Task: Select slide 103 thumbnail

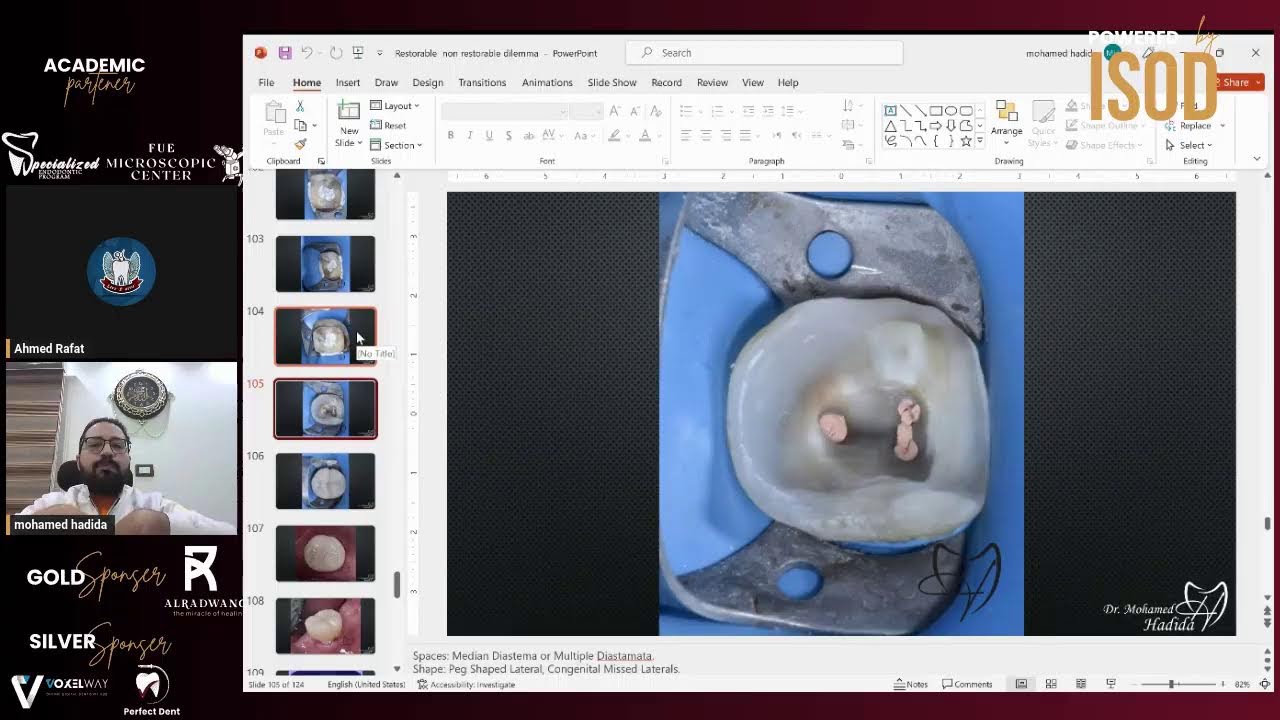Action: click(x=325, y=263)
